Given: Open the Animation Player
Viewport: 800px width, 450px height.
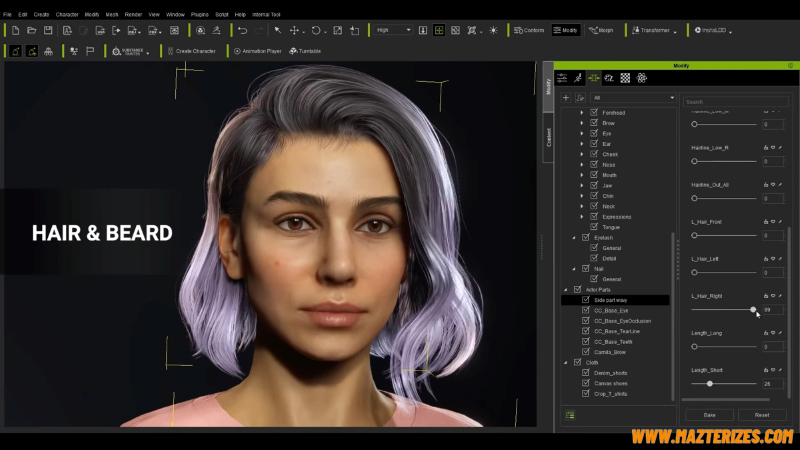Looking at the screenshot, I should click(x=258, y=51).
